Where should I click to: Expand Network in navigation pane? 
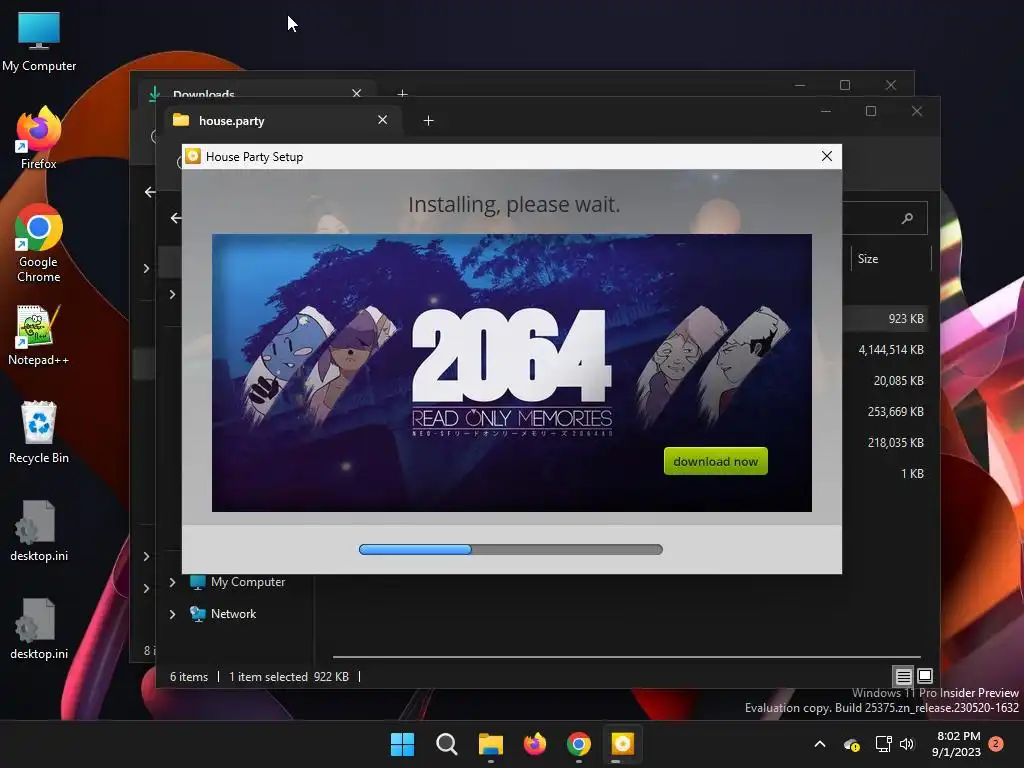[172, 615]
